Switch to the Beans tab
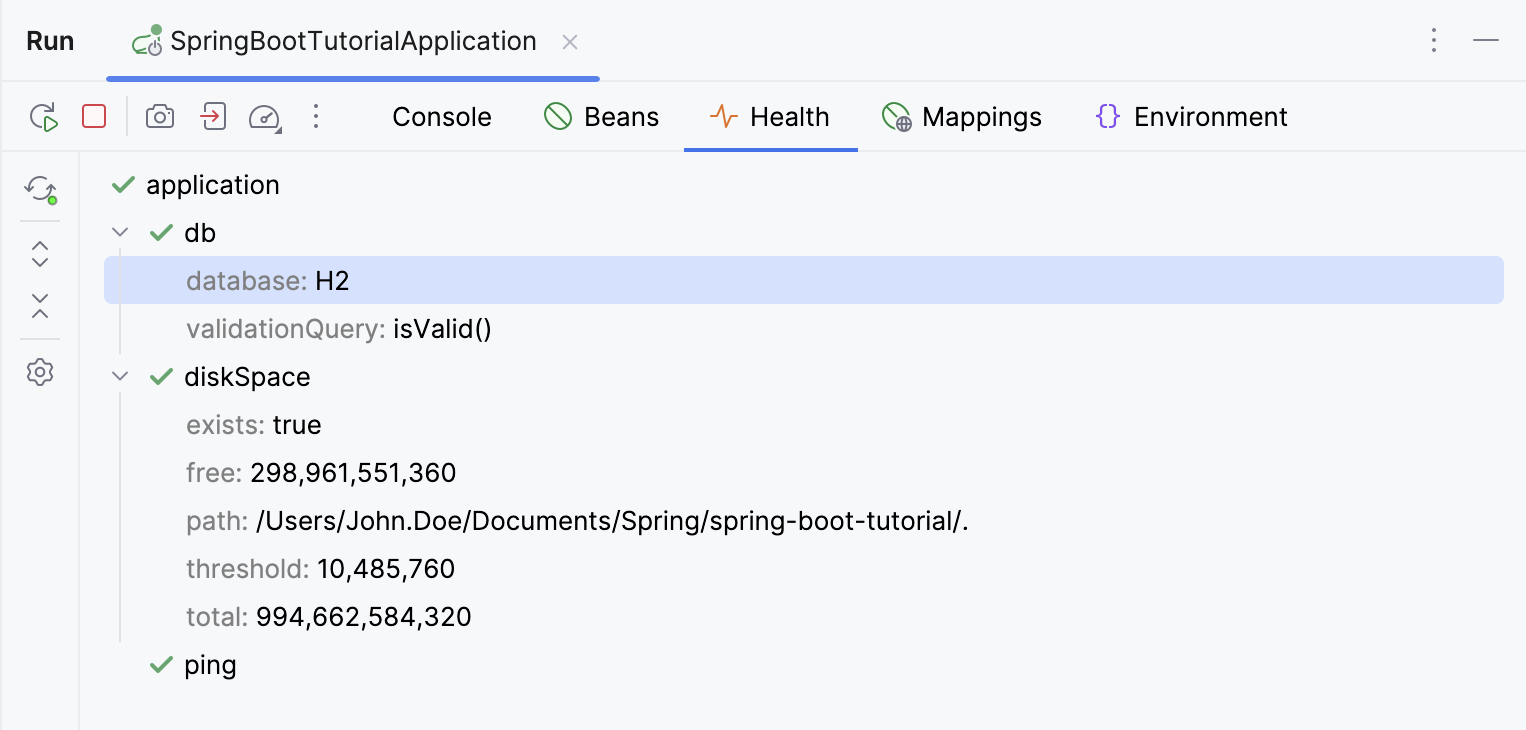Viewport: 1526px width, 730px height. tap(601, 117)
